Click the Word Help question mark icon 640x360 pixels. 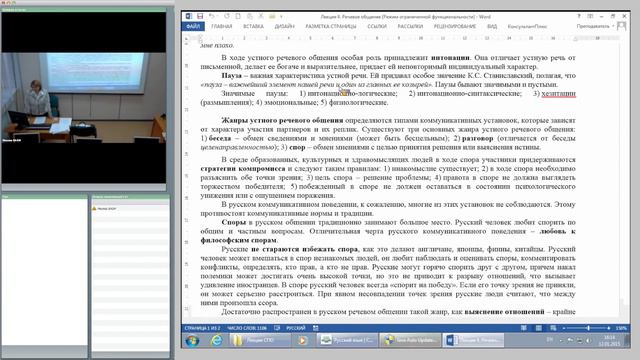(x=579, y=16)
